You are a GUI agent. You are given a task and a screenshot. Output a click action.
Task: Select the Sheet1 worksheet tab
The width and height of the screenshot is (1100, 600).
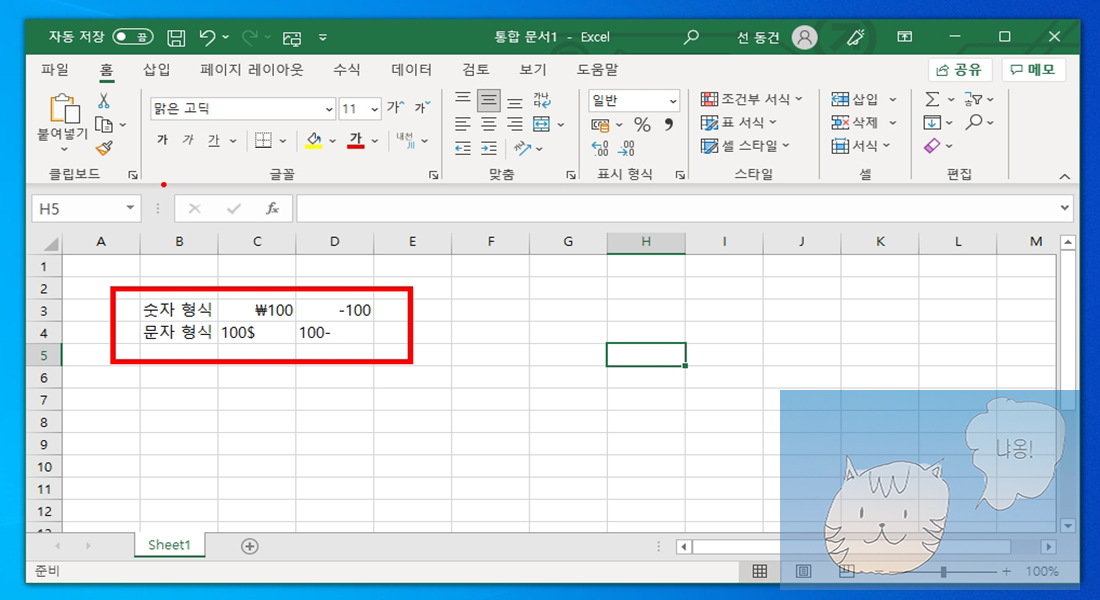tap(169, 545)
